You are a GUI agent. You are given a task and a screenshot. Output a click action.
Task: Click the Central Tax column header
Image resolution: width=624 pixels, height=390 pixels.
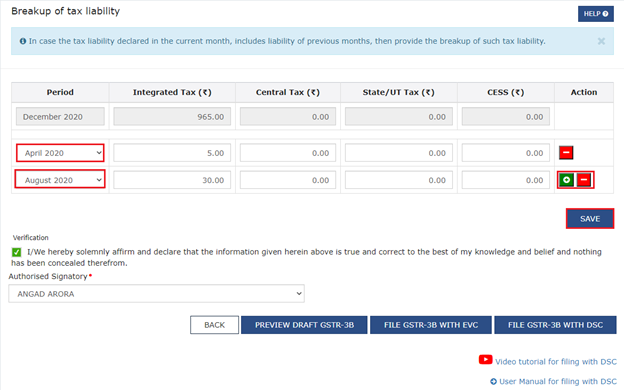288,92
